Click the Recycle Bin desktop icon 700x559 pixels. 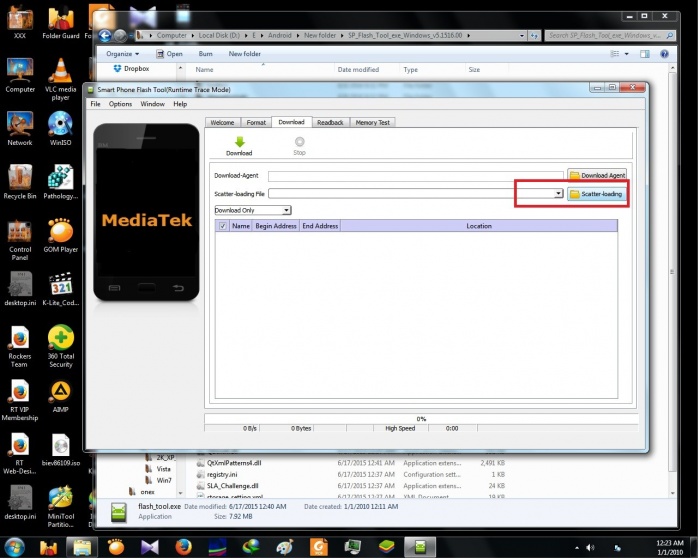coord(20,182)
